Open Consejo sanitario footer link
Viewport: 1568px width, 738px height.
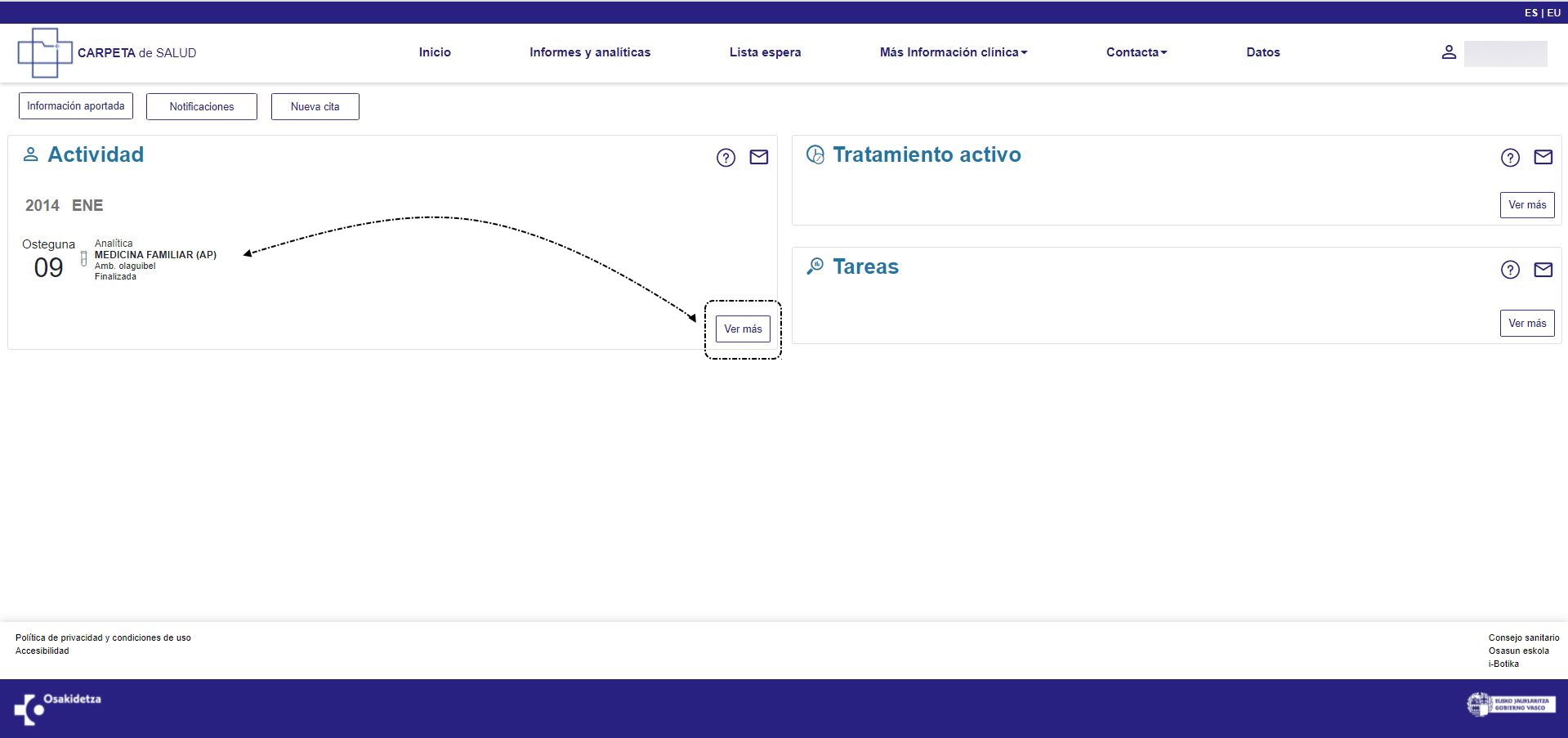point(1524,637)
